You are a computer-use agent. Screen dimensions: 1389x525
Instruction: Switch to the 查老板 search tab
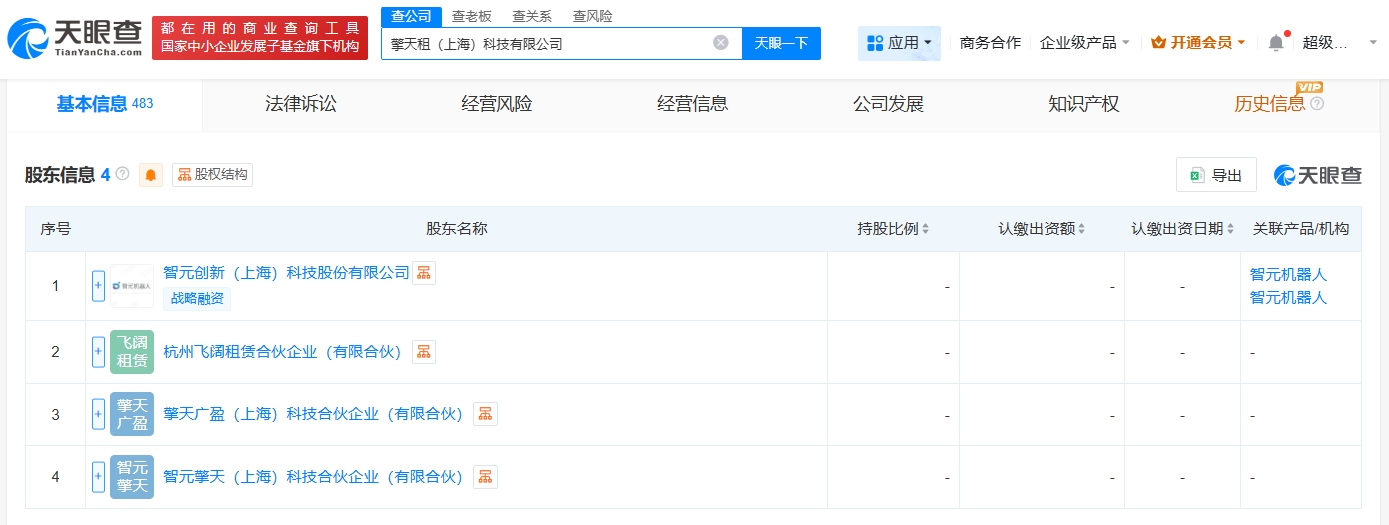point(471,16)
